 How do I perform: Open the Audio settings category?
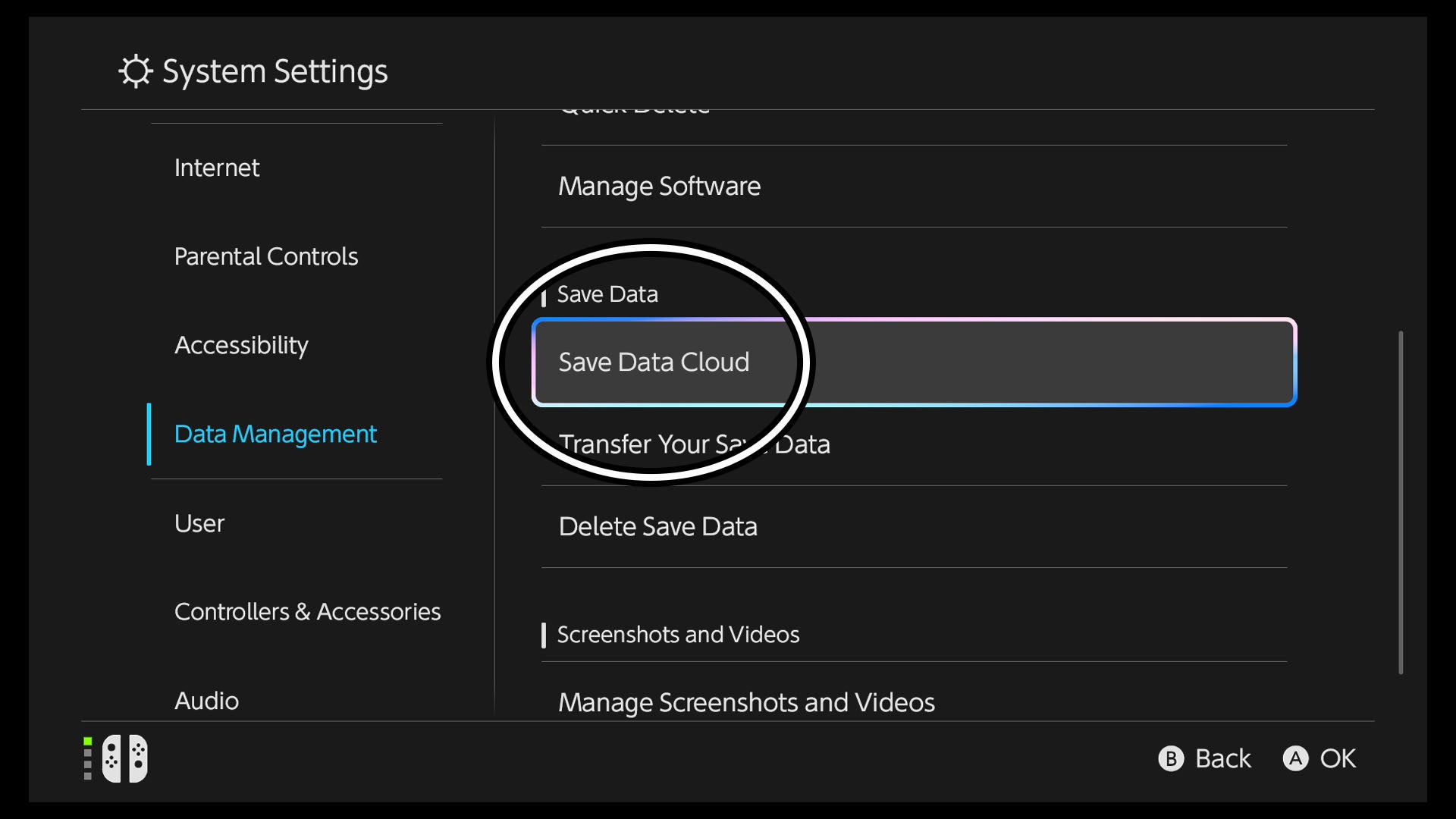pos(206,700)
